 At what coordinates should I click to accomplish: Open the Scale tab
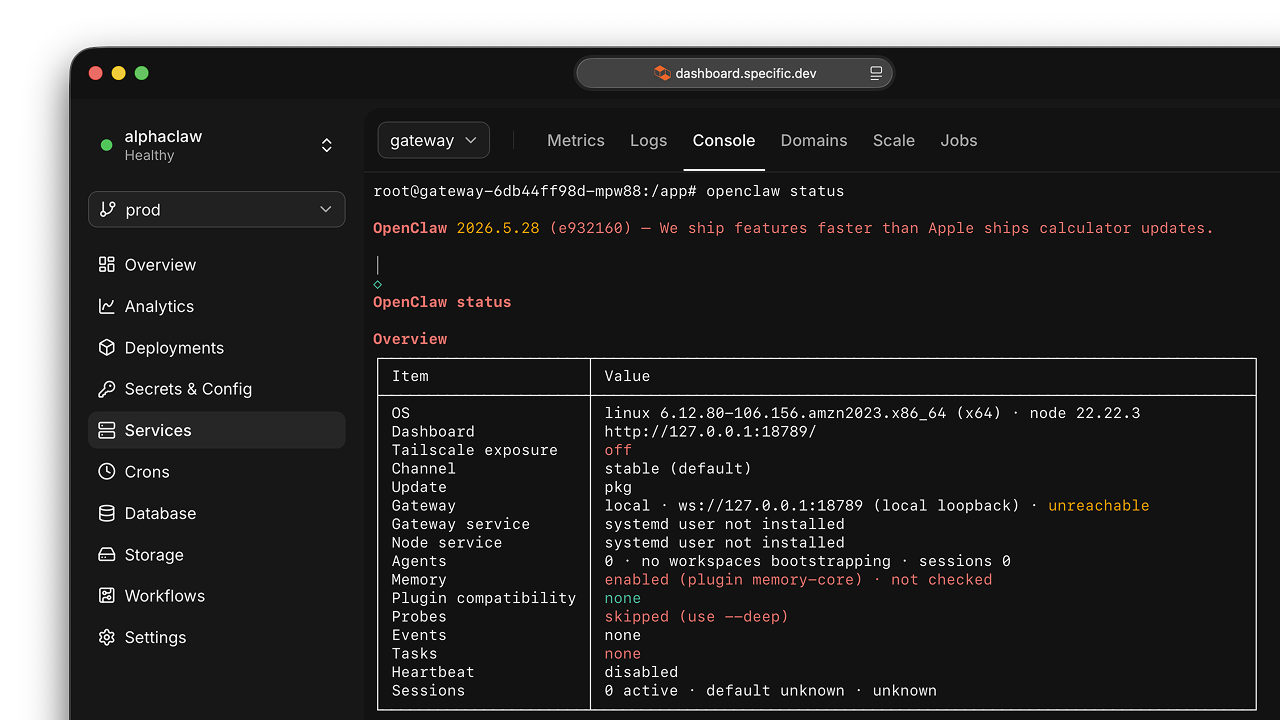[x=894, y=140]
